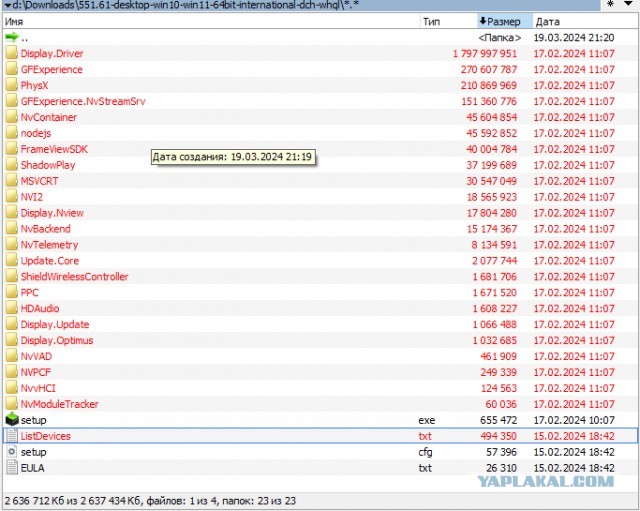Click the current path text in the path bar
The image size is (640, 511).
point(186,5)
